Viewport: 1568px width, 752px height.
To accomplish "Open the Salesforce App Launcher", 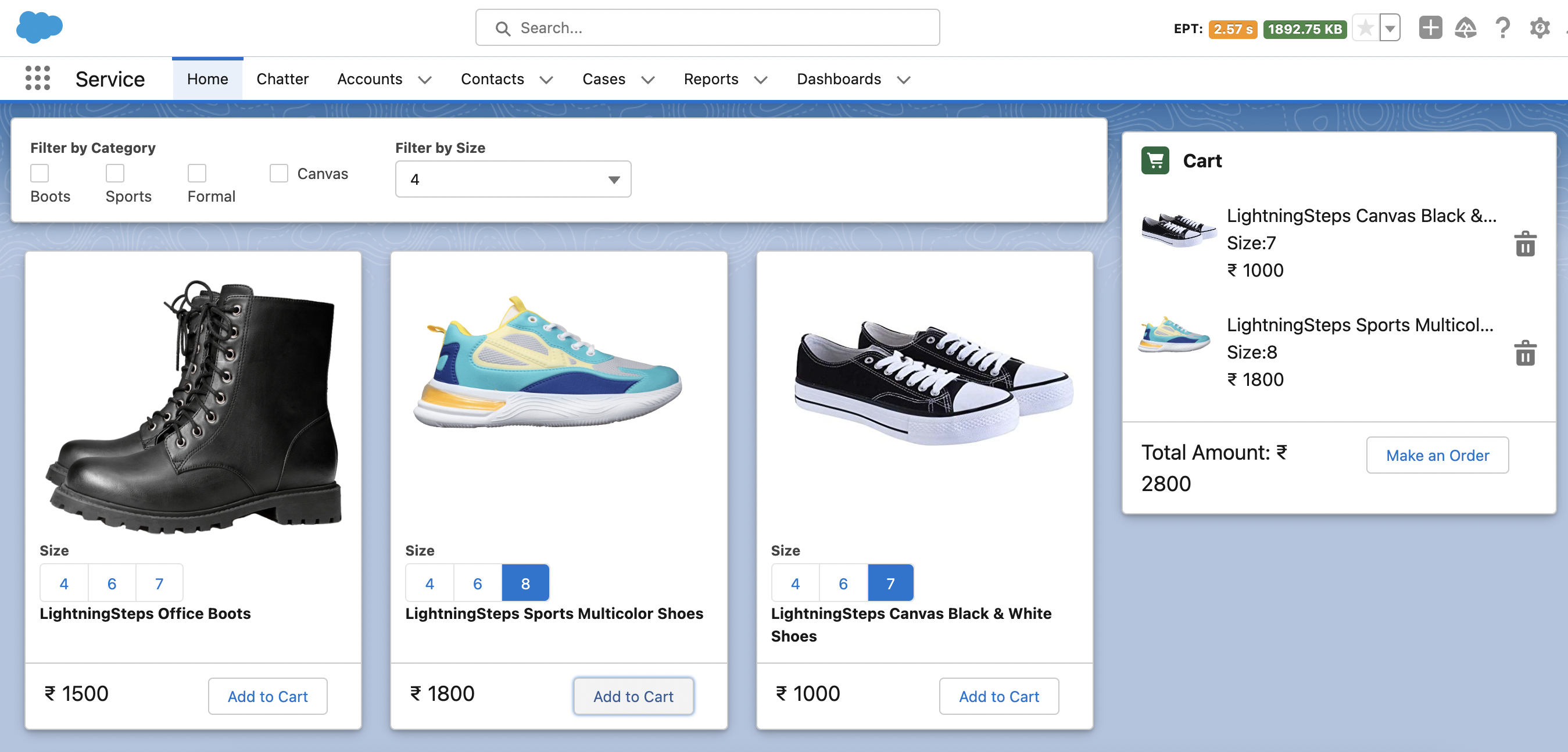I will click(37, 78).
